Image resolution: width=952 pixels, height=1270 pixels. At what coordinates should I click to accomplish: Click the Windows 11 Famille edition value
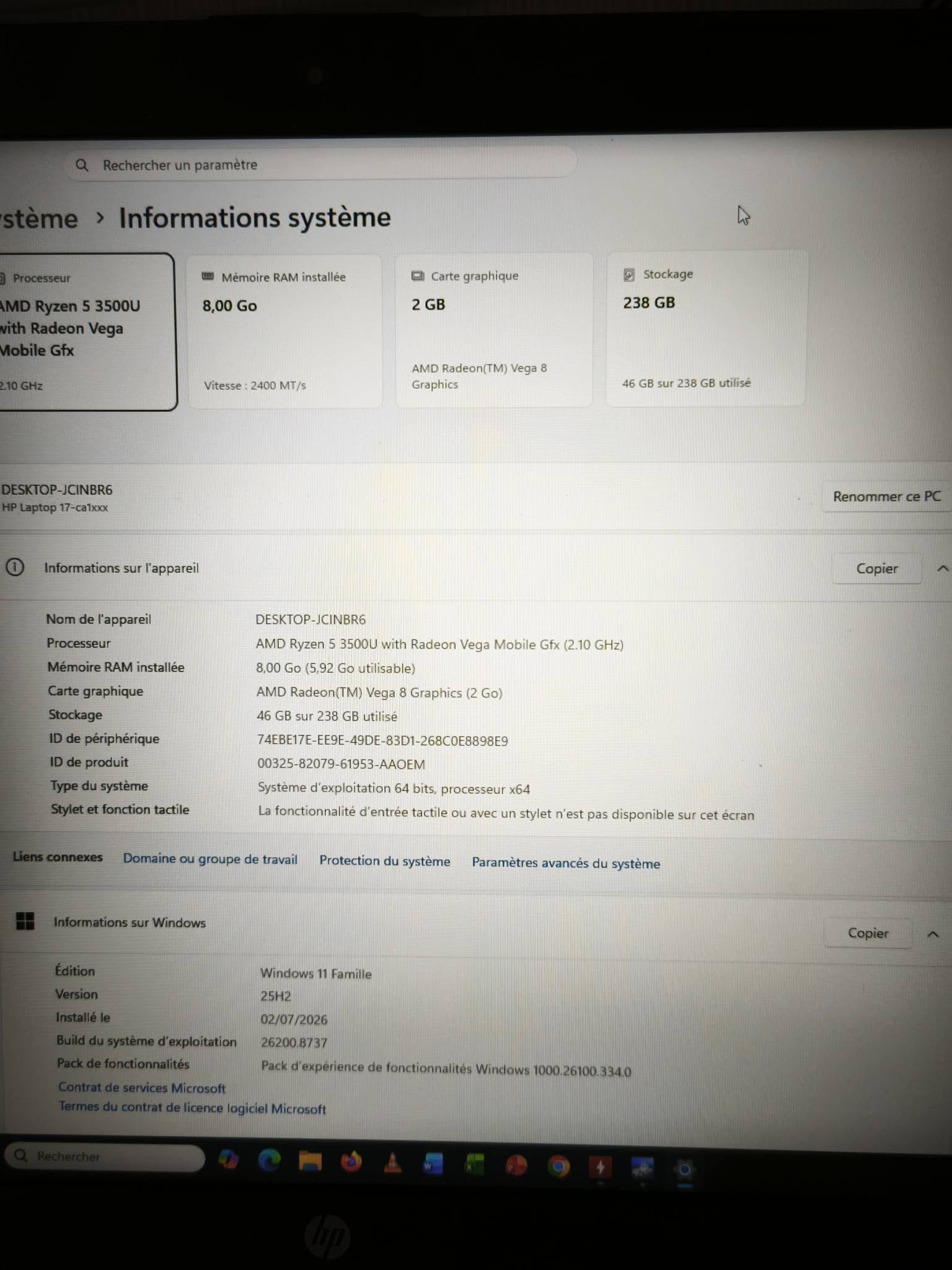(315, 974)
